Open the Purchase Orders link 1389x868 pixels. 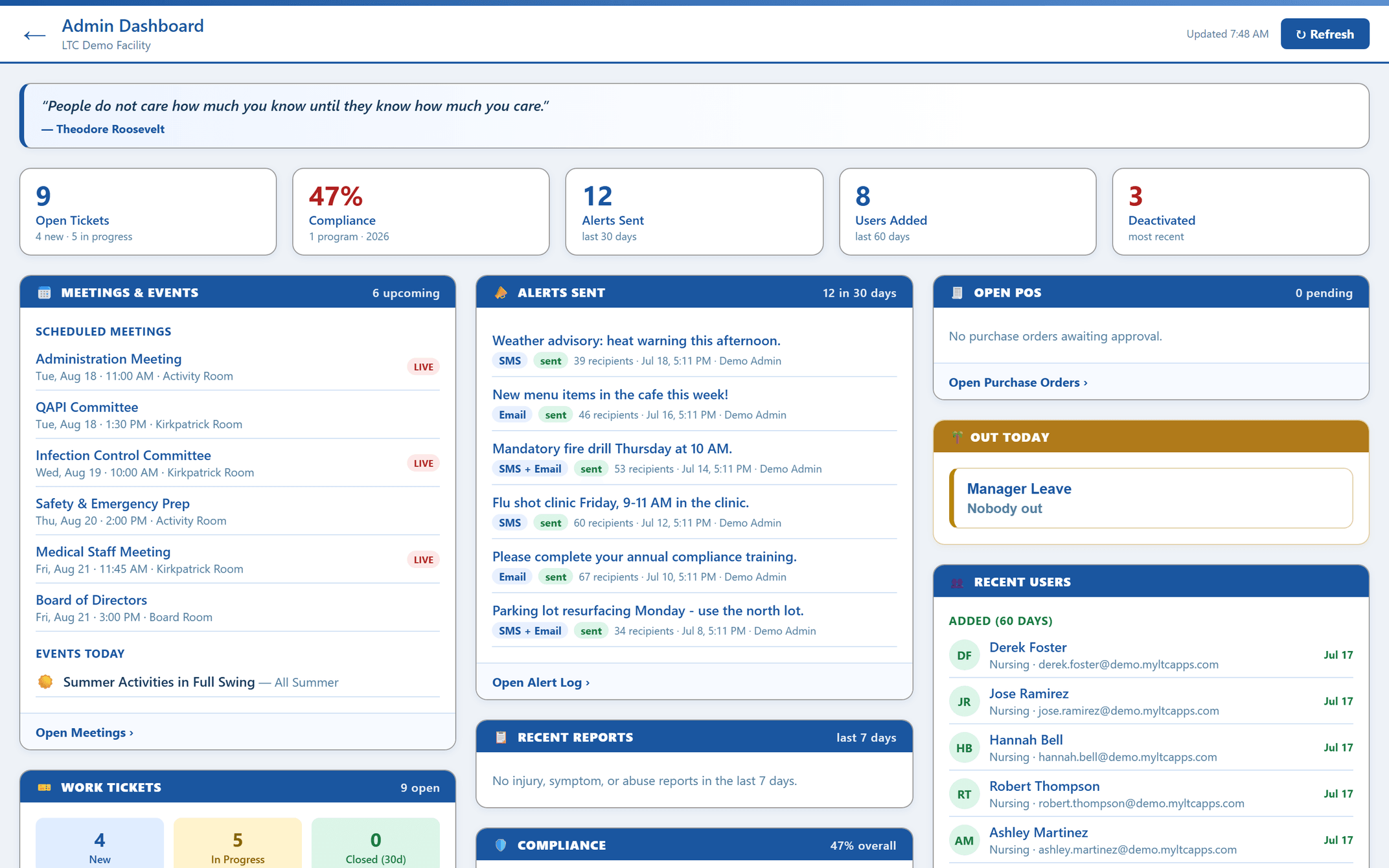[x=1018, y=382]
